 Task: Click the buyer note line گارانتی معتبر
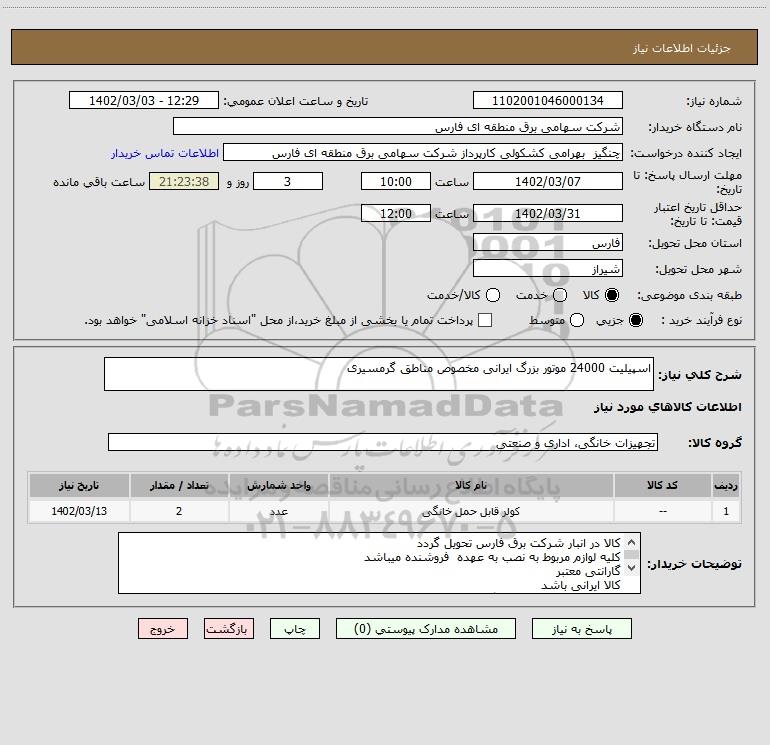tap(588, 571)
